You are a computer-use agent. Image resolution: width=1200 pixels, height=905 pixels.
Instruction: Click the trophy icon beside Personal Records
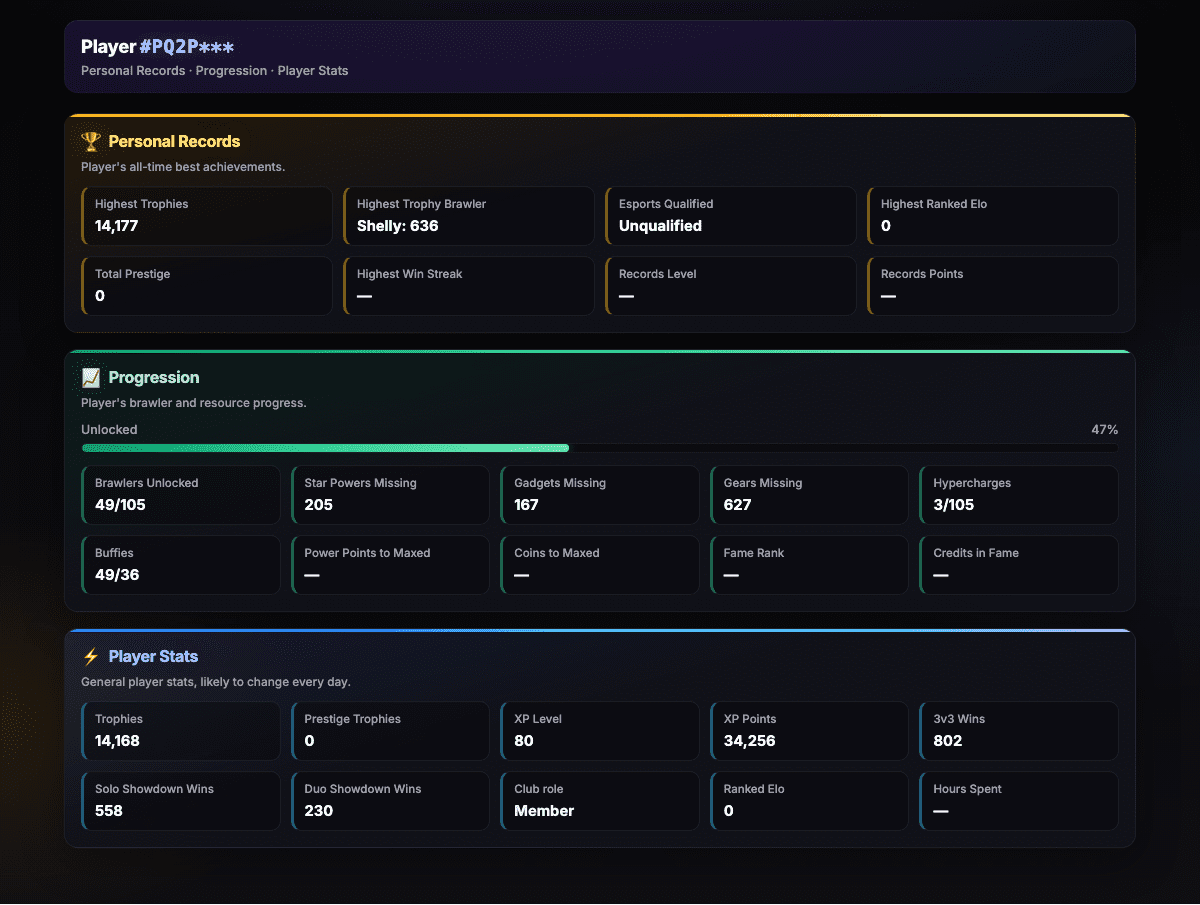coord(91,142)
